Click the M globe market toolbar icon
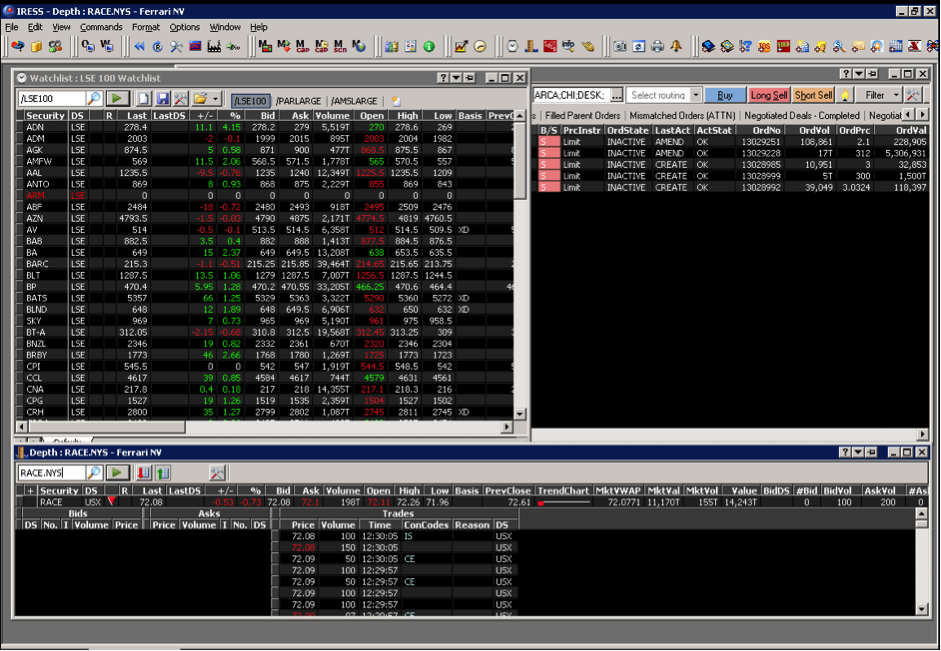 point(359,46)
